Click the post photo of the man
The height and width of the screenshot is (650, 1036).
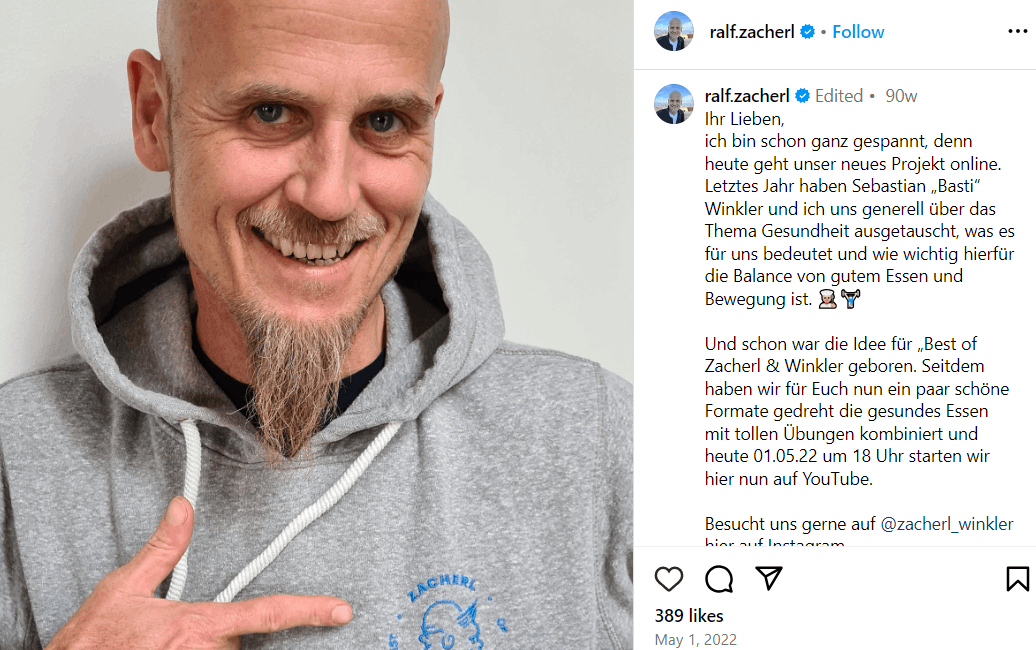[x=316, y=325]
